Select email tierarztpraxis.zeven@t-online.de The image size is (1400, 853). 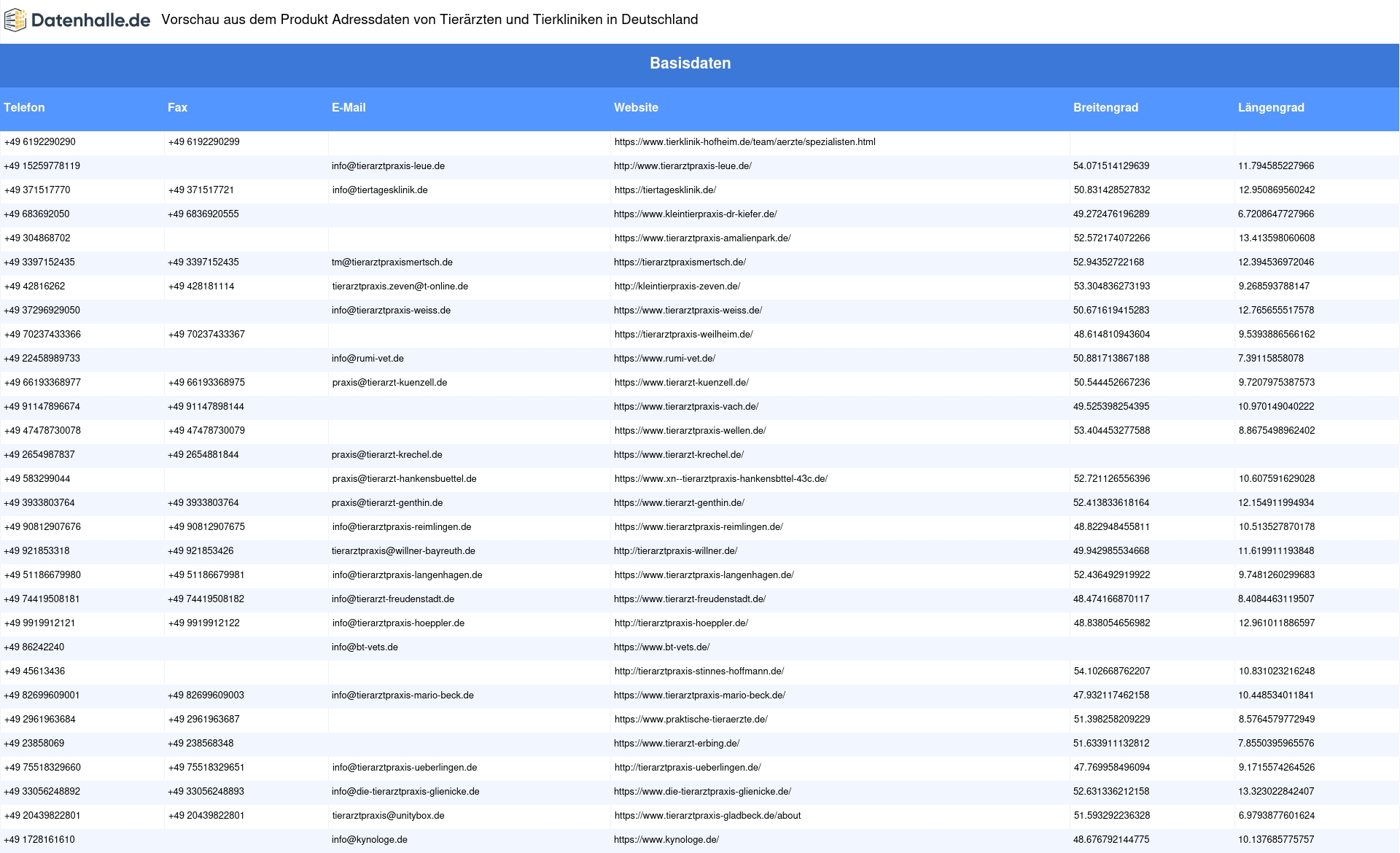[400, 287]
